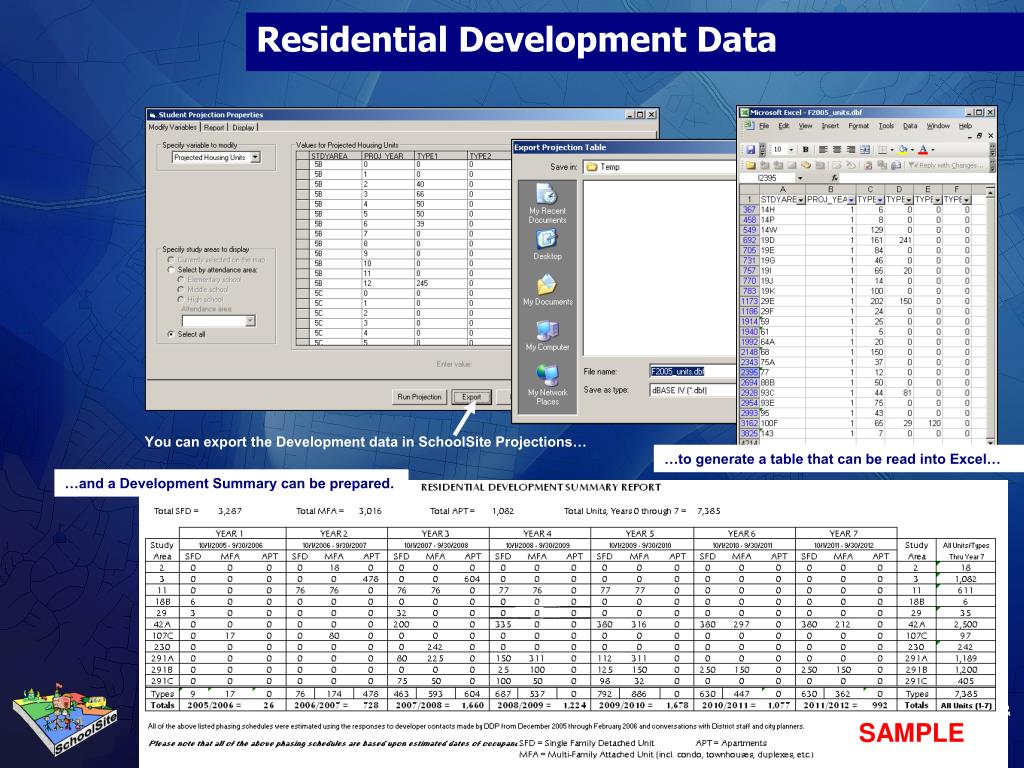Click the Font Color A in Excel
The width and height of the screenshot is (1024, 768).
tap(923, 150)
